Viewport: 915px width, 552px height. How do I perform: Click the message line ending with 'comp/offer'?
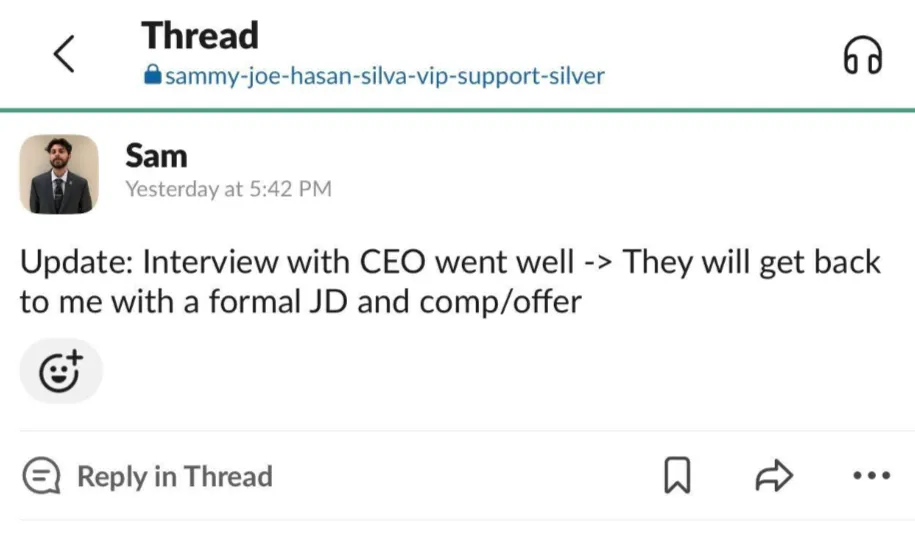pyautogui.click(x=301, y=302)
